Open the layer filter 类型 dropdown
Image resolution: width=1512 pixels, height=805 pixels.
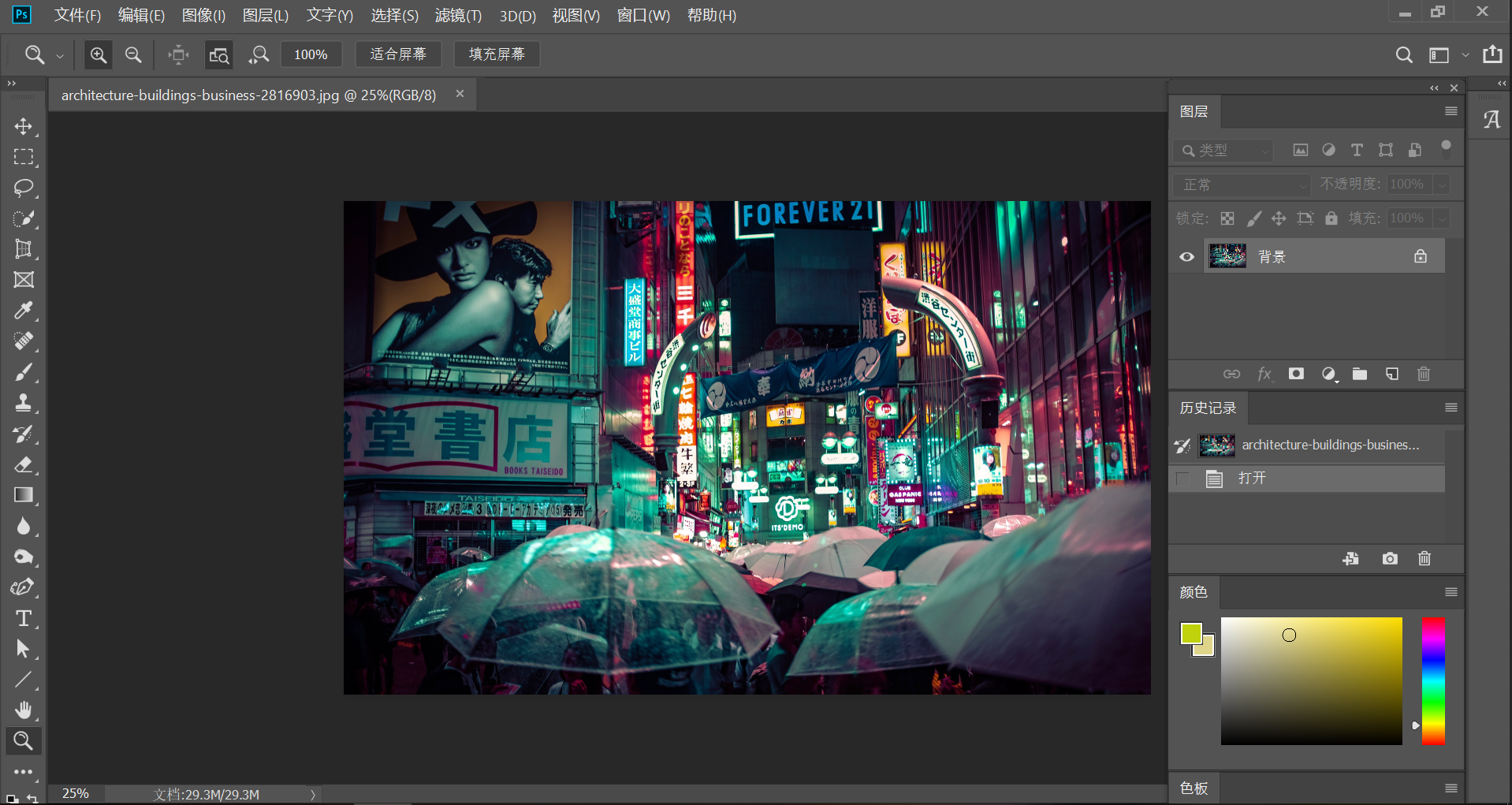[1223, 150]
